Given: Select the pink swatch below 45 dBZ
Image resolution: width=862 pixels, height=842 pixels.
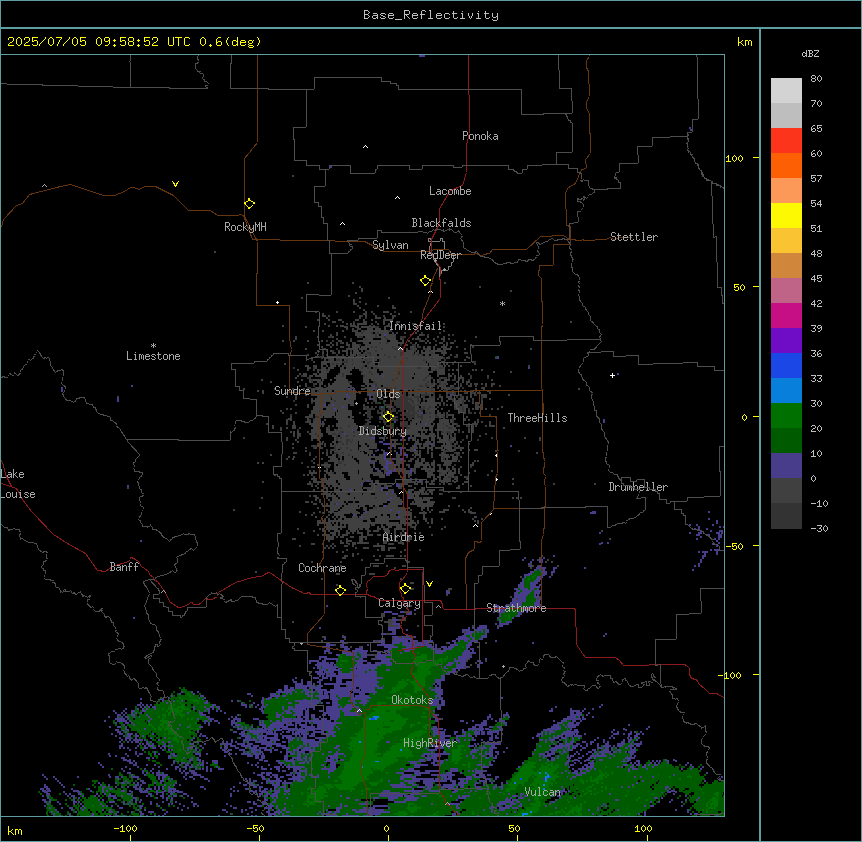Looking at the screenshot, I should [786, 290].
